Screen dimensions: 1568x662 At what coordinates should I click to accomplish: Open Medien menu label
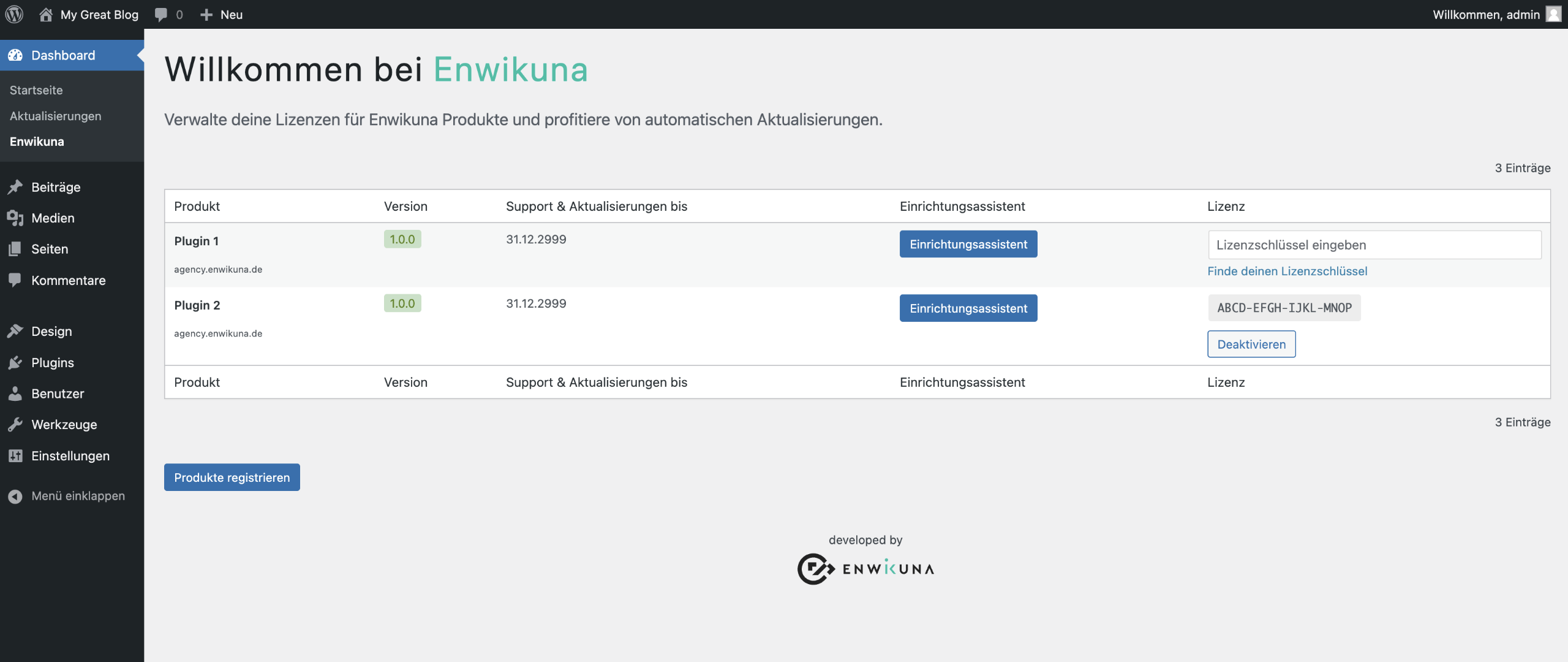click(53, 218)
